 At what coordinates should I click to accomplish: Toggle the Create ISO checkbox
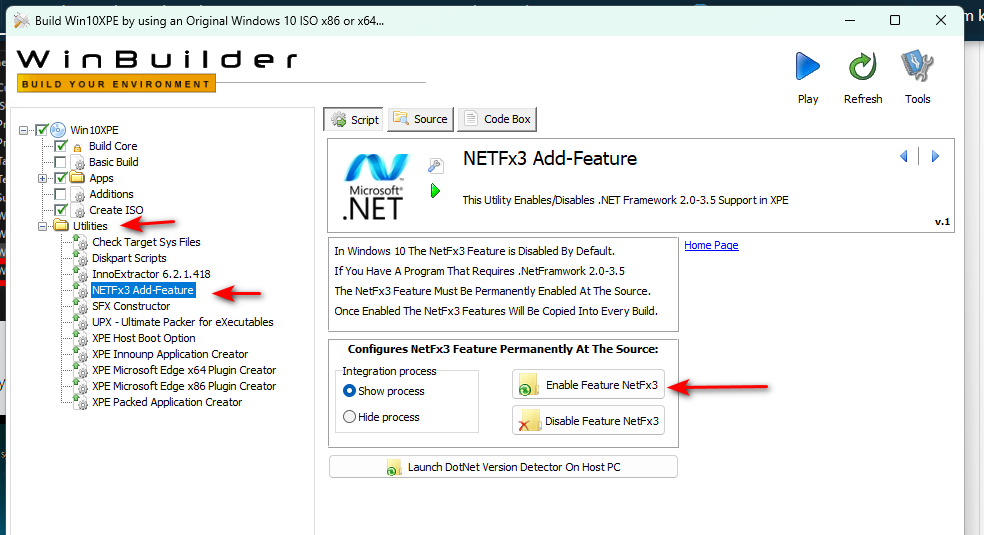coord(60,210)
